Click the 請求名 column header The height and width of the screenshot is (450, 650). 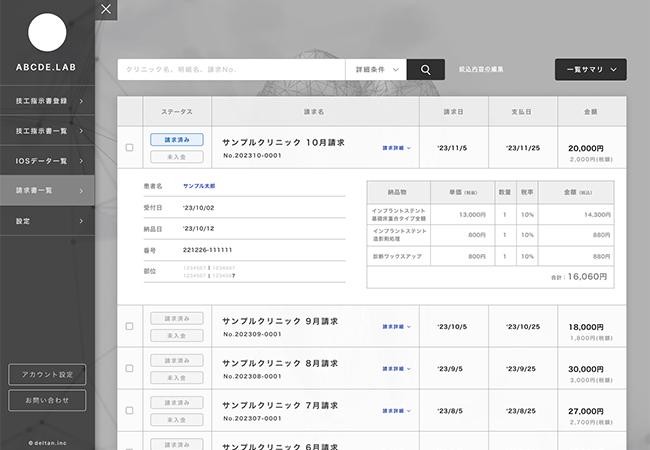click(314, 112)
